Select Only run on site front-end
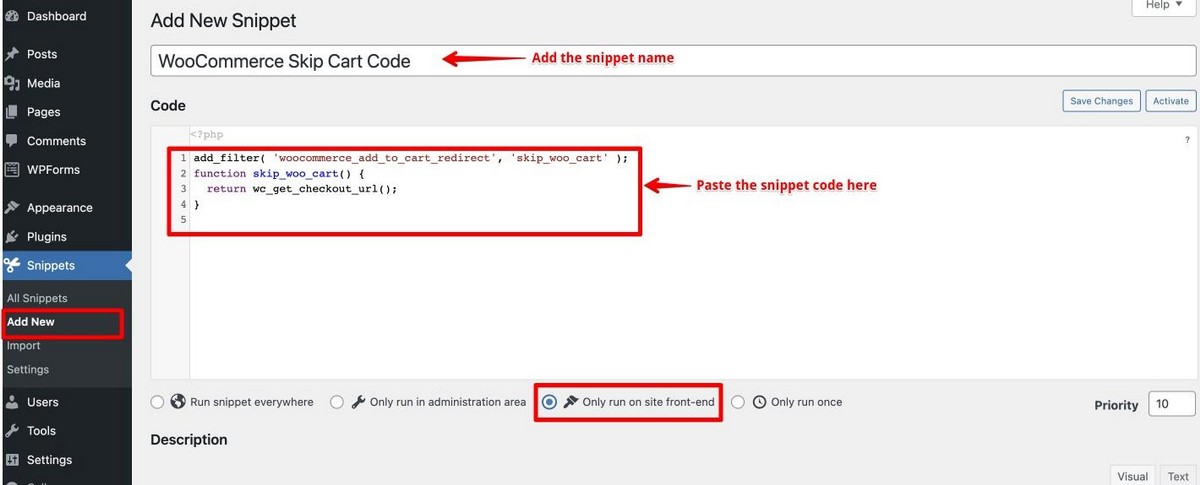 [x=549, y=402]
